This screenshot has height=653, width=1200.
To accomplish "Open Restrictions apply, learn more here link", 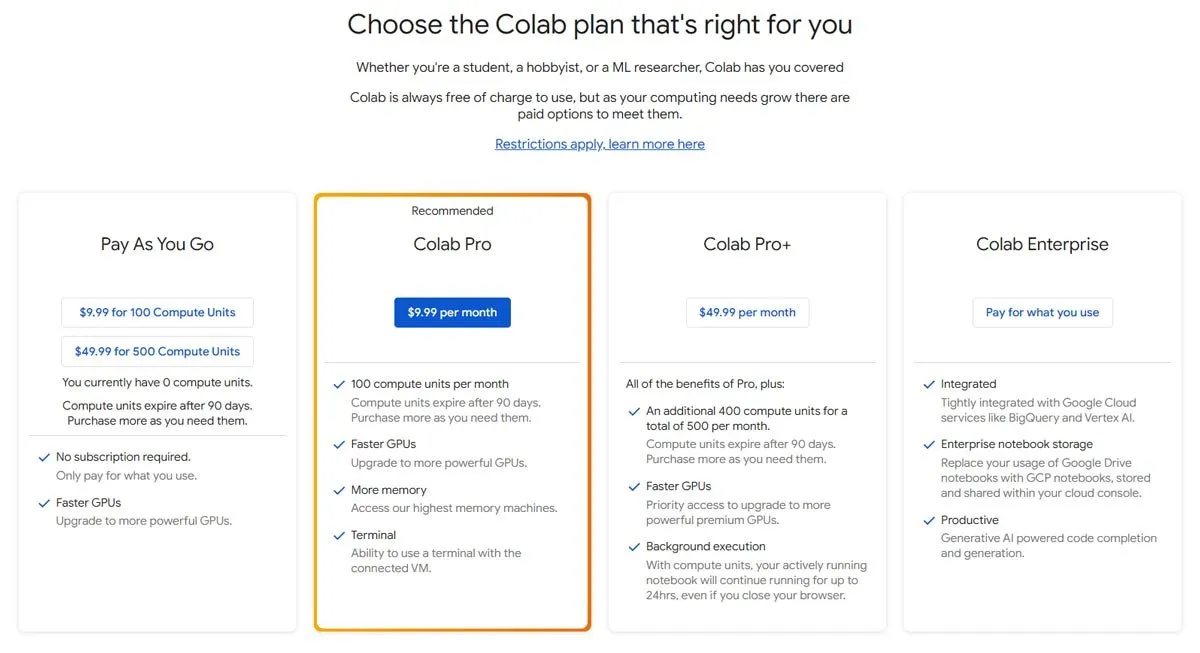I will (x=600, y=144).
